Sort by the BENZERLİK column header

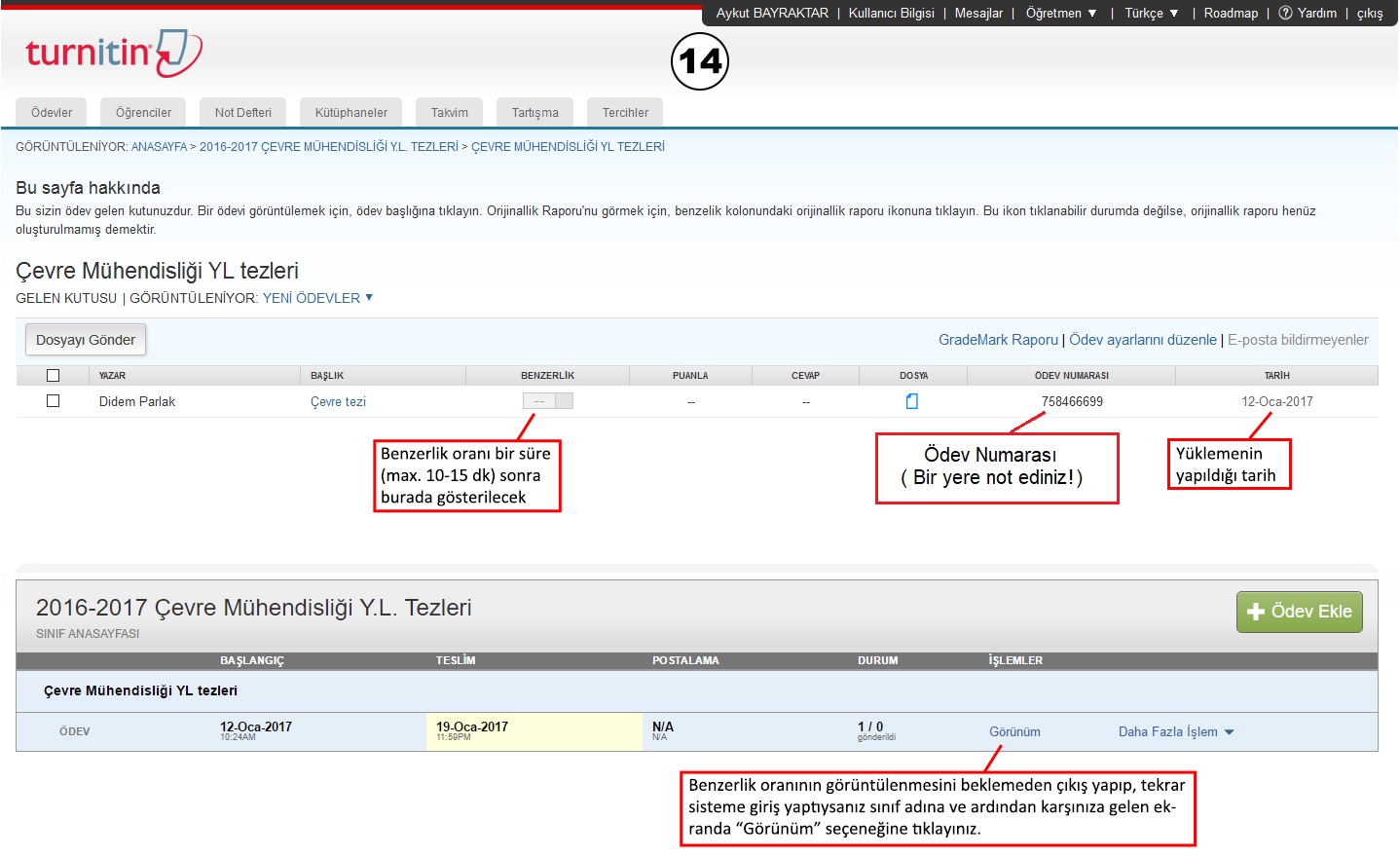tap(547, 376)
